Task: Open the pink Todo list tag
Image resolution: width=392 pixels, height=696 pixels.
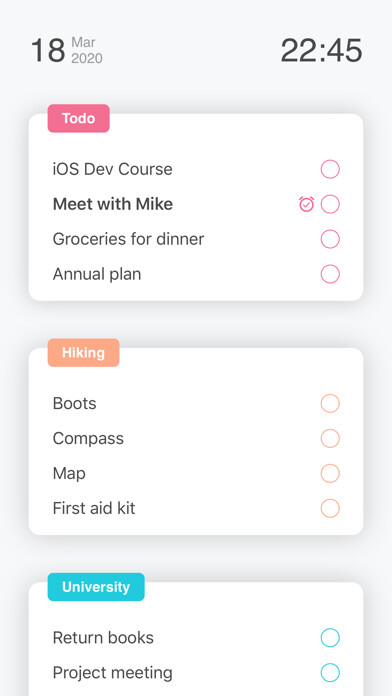Action: pyautogui.click(x=79, y=119)
